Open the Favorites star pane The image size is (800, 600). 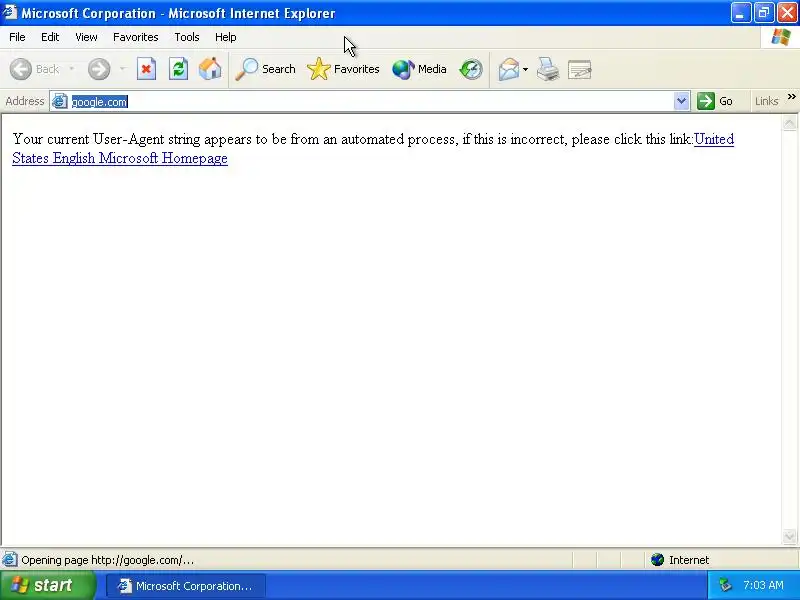point(343,69)
